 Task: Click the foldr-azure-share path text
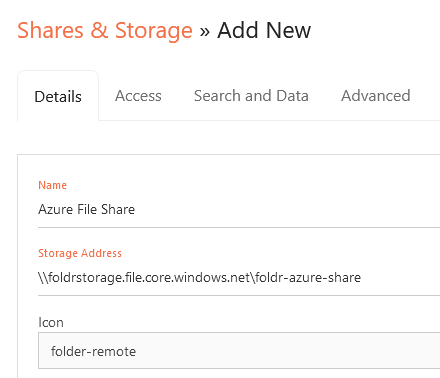tap(308, 278)
